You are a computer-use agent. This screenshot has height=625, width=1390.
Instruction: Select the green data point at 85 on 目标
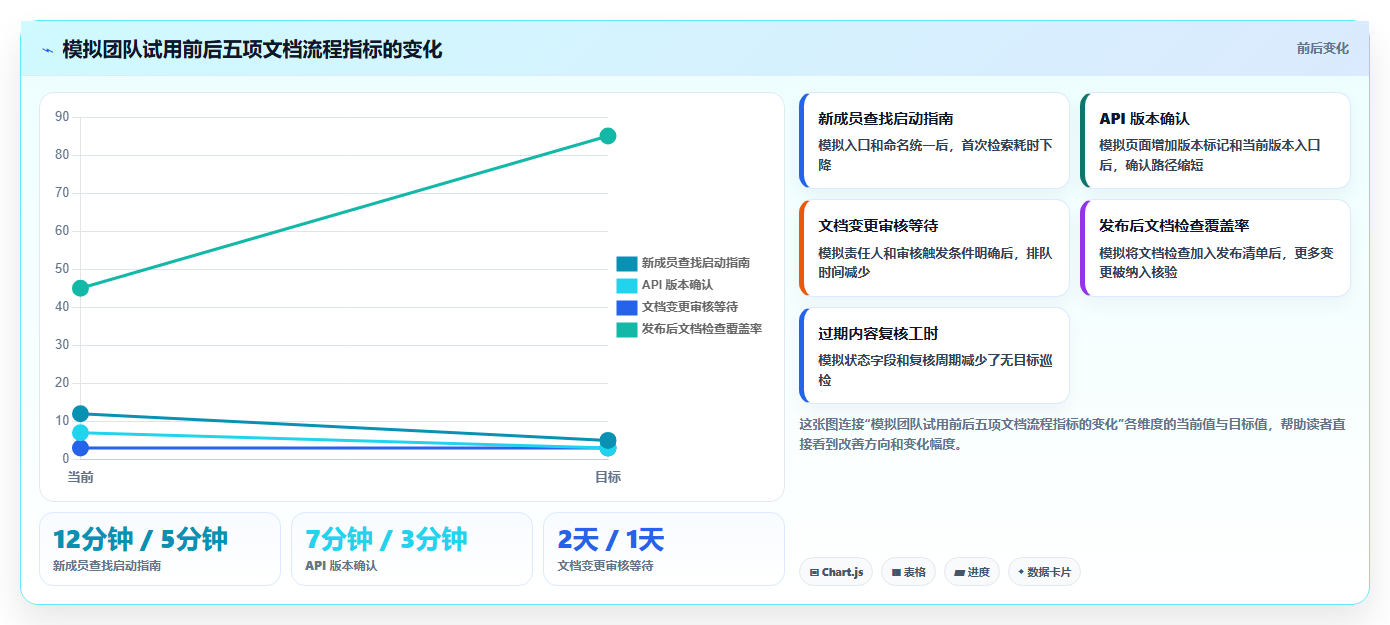click(x=608, y=136)
